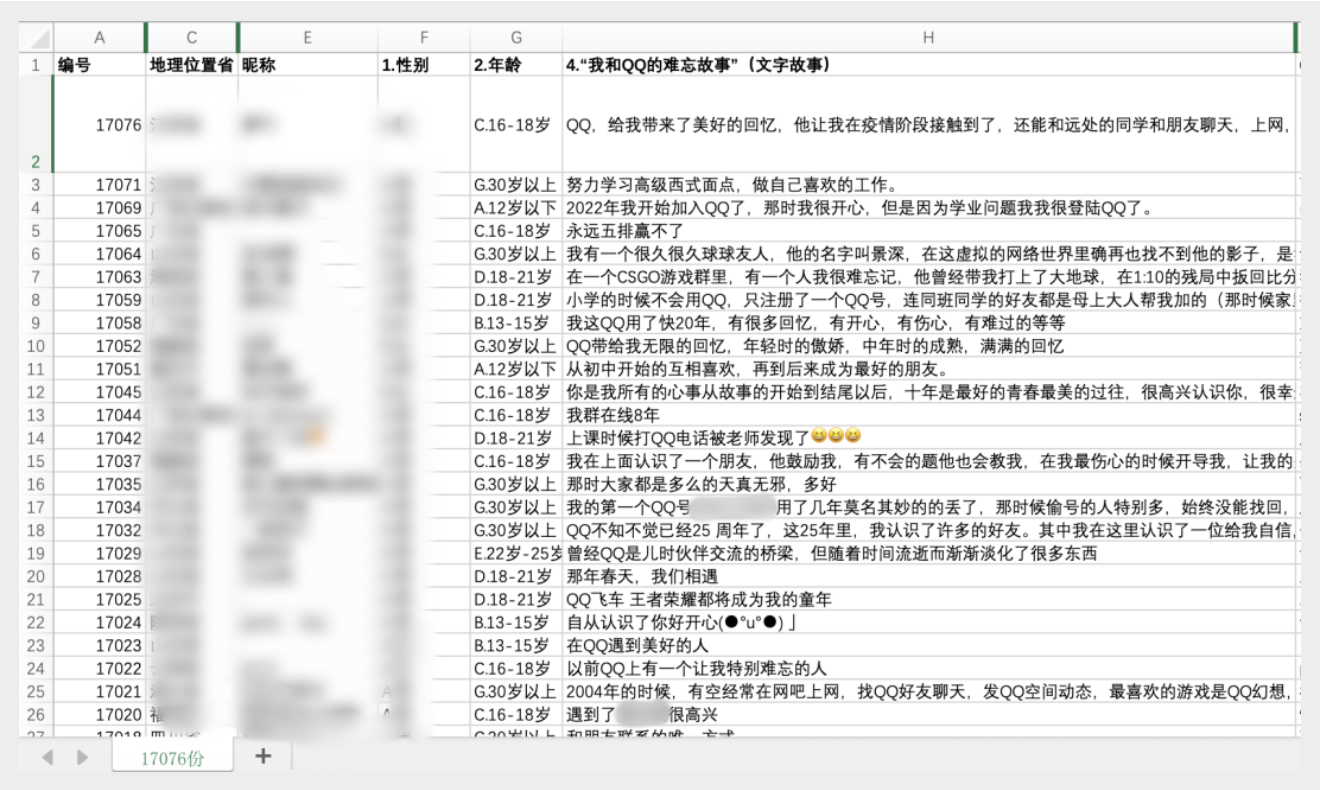The image size is (1320, 790).
Task: Click the 1.性别 header cell
Action: coord(424,65)
